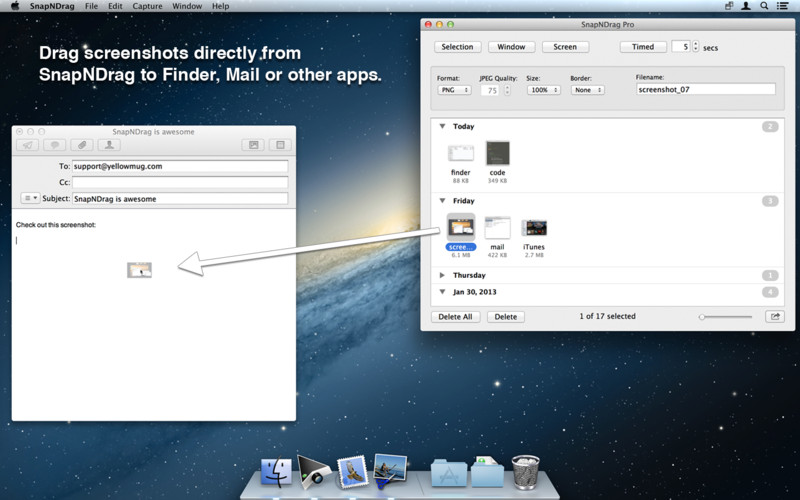
Task: Open the Window menu
Action: (187, 6)
